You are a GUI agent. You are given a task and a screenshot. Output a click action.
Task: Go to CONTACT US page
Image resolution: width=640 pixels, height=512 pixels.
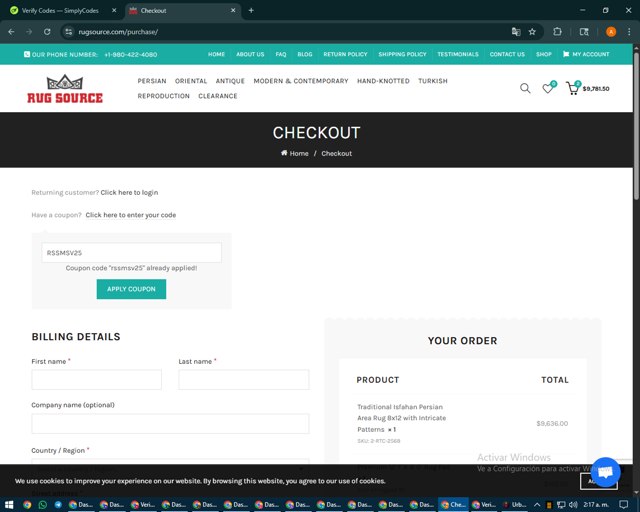(x=507, y=54)
